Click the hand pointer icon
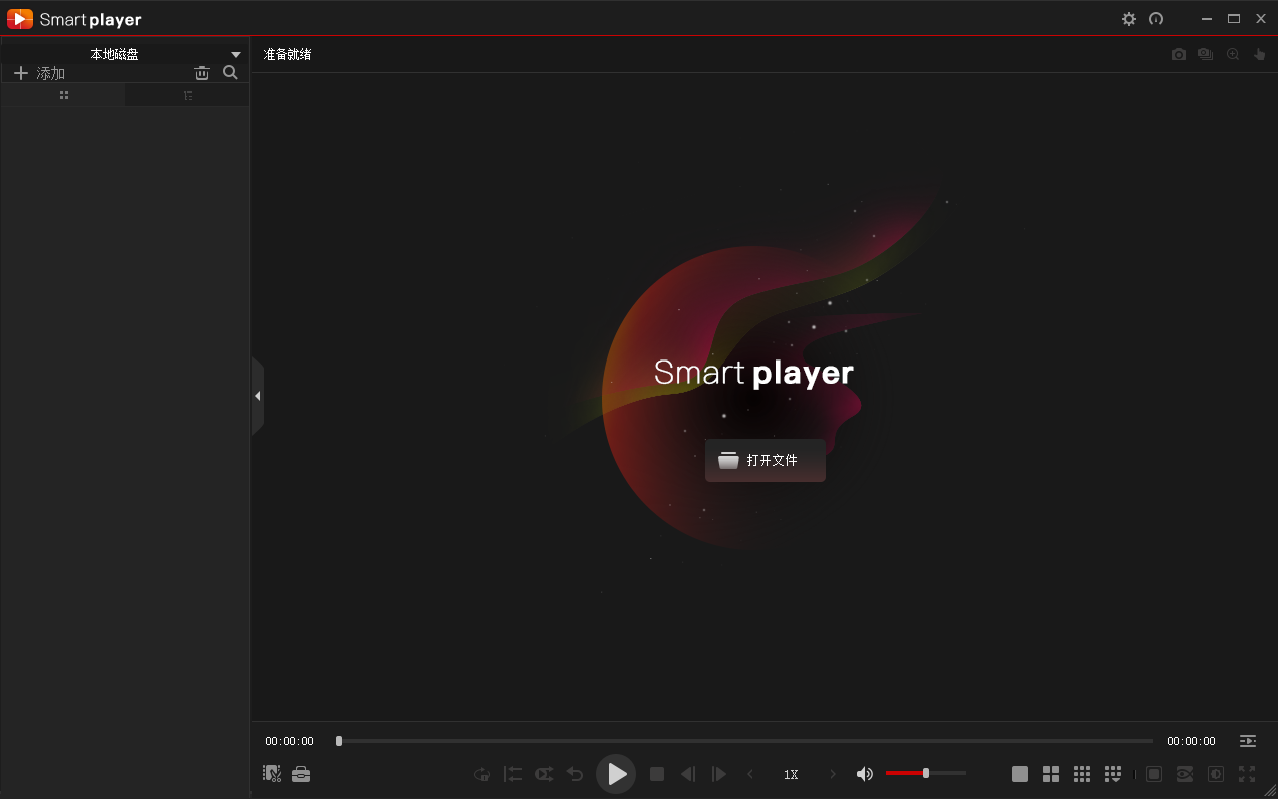The image size is (1278, 799). click(x=1260, y=55)
